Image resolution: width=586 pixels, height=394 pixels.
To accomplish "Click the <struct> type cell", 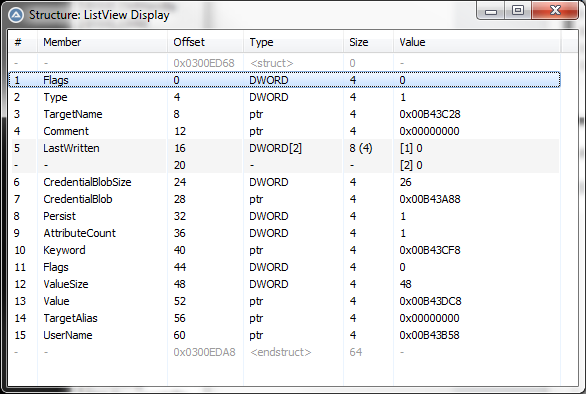I will (x=272, y=63).
